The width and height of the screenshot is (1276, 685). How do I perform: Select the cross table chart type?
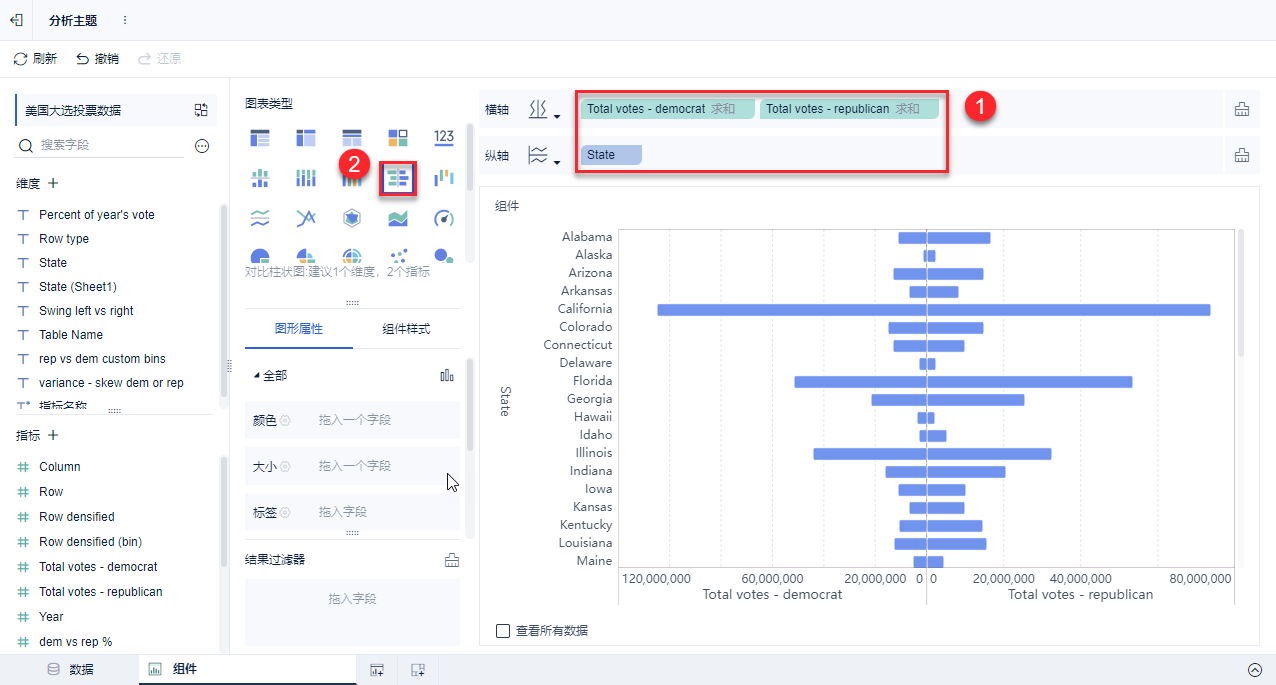click(x=306, y=137)
